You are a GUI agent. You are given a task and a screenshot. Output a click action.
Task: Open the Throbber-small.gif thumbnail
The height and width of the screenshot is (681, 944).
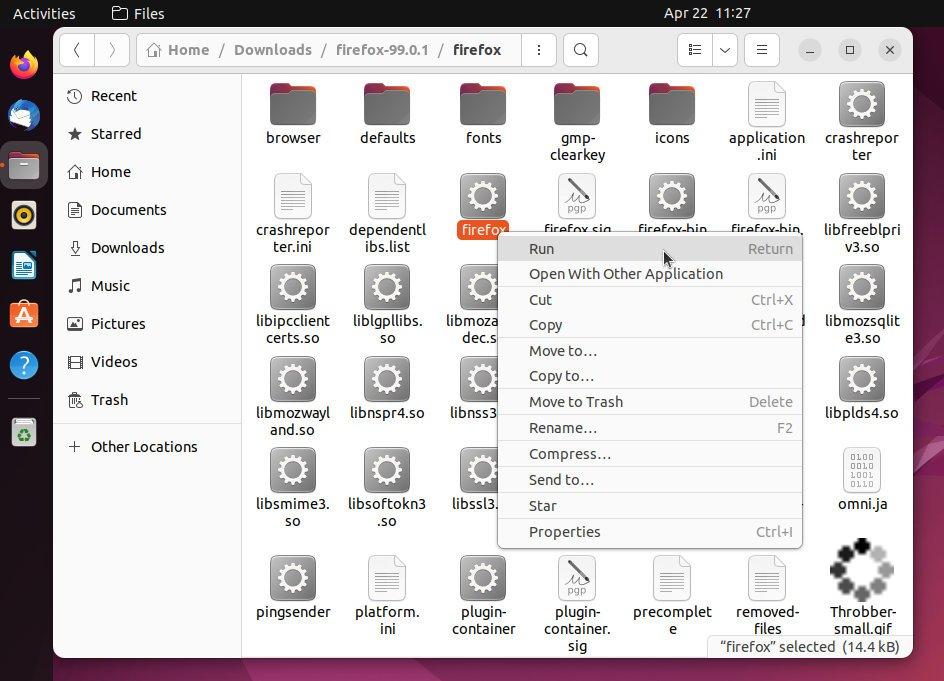point(861,570)
